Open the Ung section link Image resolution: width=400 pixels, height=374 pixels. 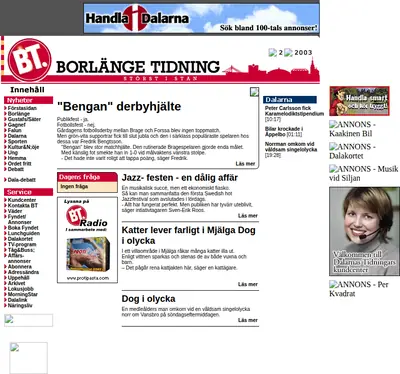(13, 152)
